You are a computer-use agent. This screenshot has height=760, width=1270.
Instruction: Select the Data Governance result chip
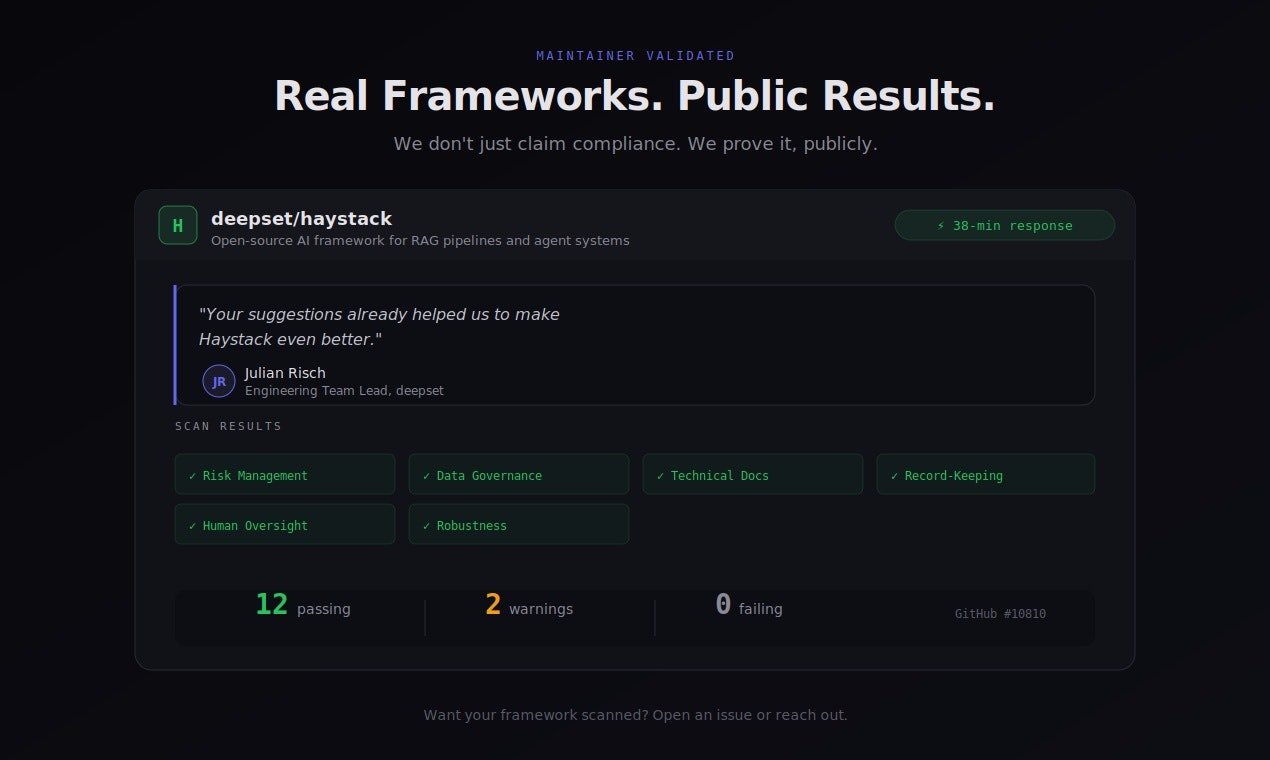pyautogui.click(x=519, y=474)
